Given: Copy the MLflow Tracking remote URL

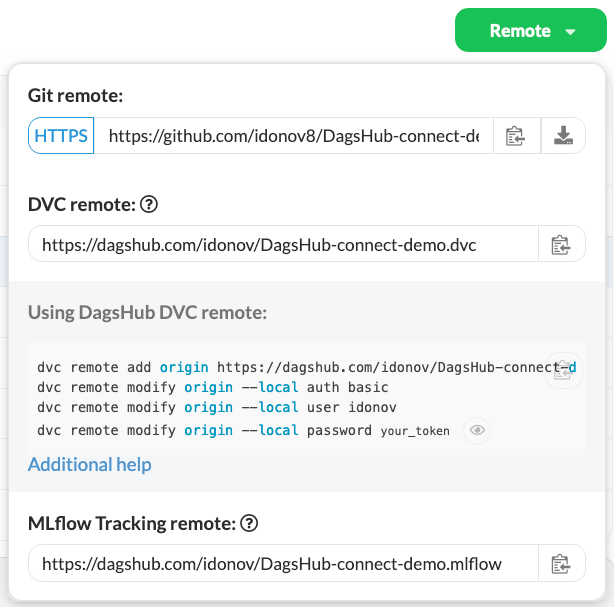Looking at the screenshot, I should pos(562,563).
